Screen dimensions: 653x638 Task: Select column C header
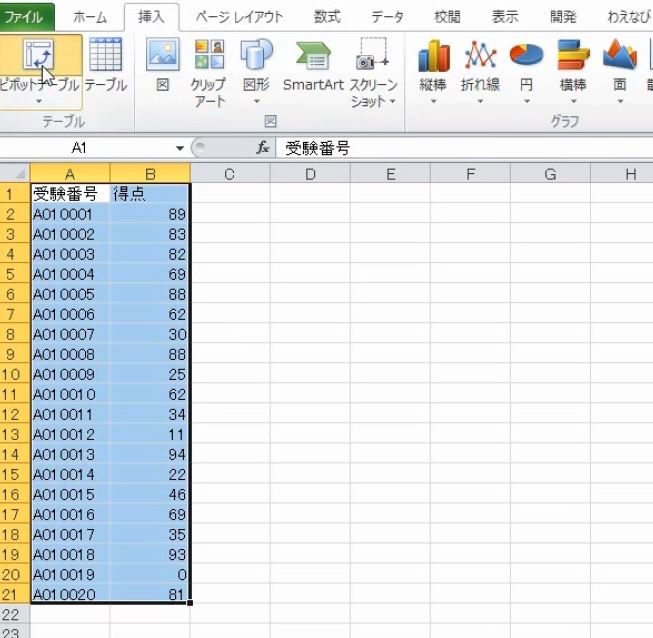230,174
